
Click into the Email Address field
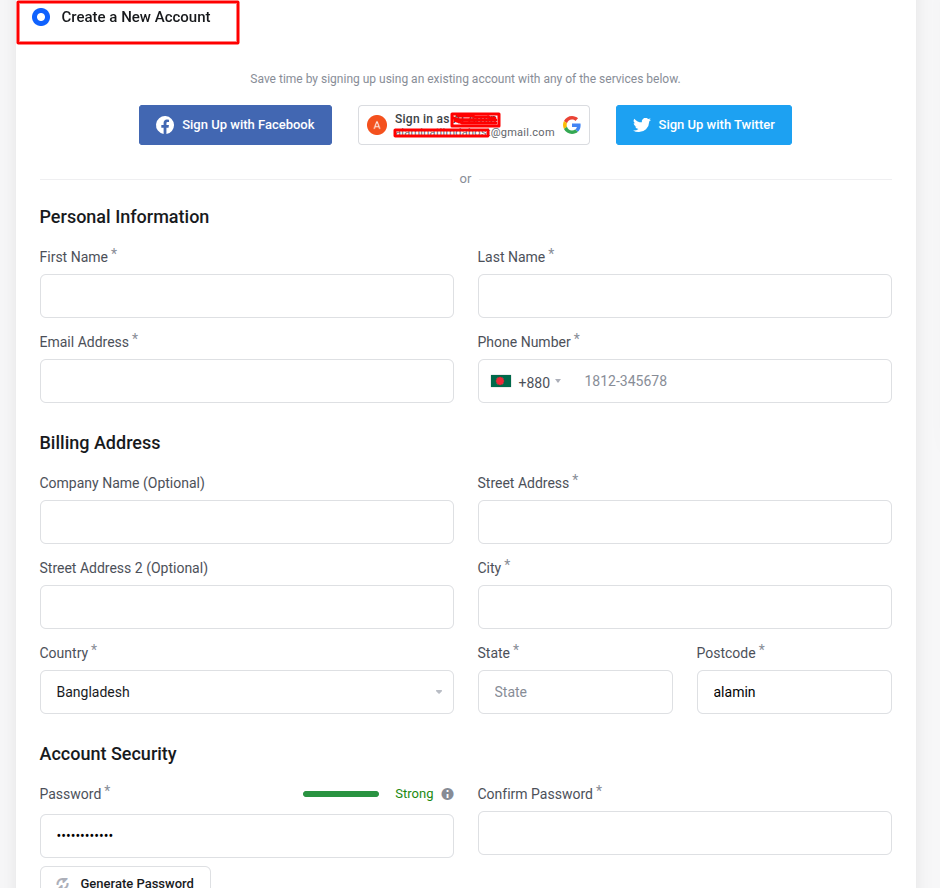pyautogui.click(x=246, y=381)
